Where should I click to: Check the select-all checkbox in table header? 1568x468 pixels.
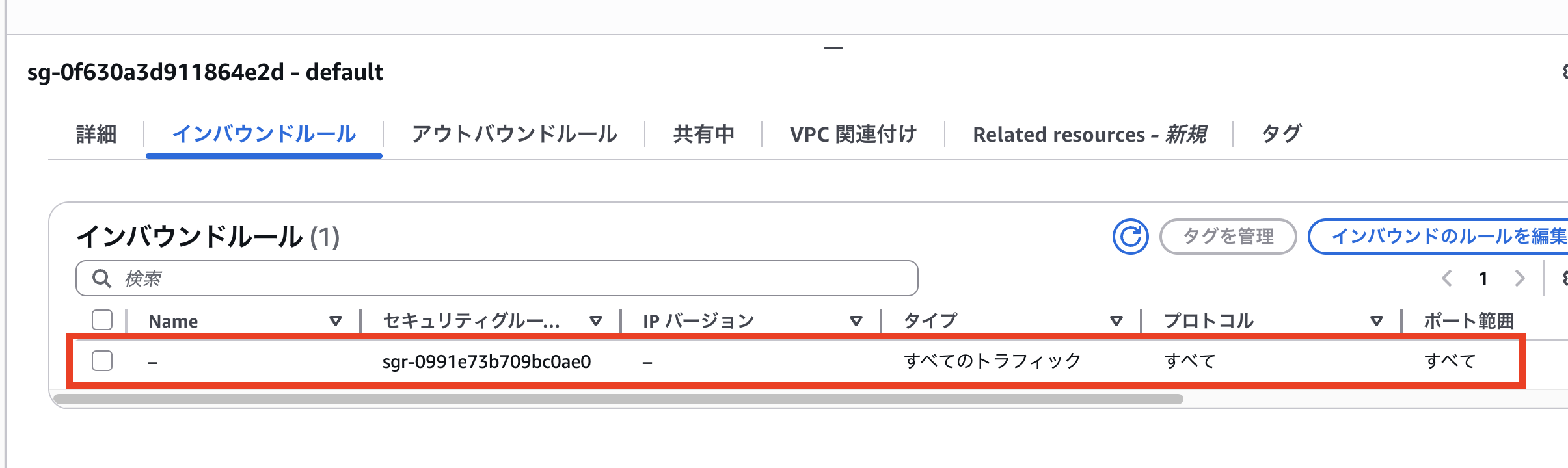point(101,320)
